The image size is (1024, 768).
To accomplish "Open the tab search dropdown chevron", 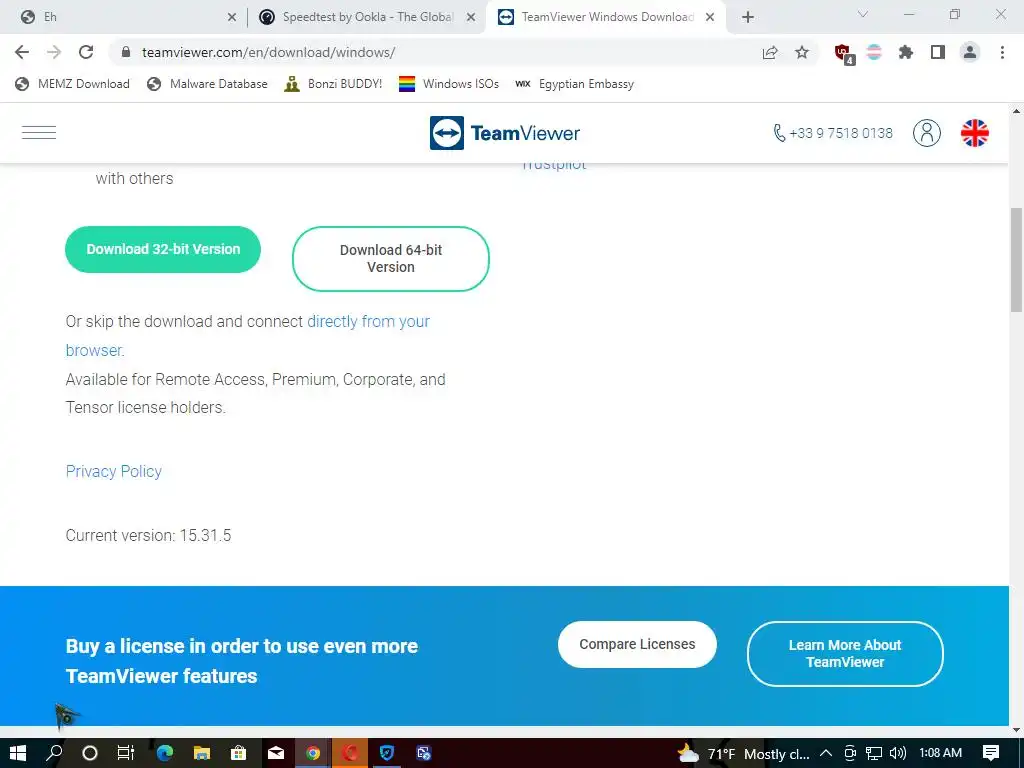I will [x=863, y=14].
